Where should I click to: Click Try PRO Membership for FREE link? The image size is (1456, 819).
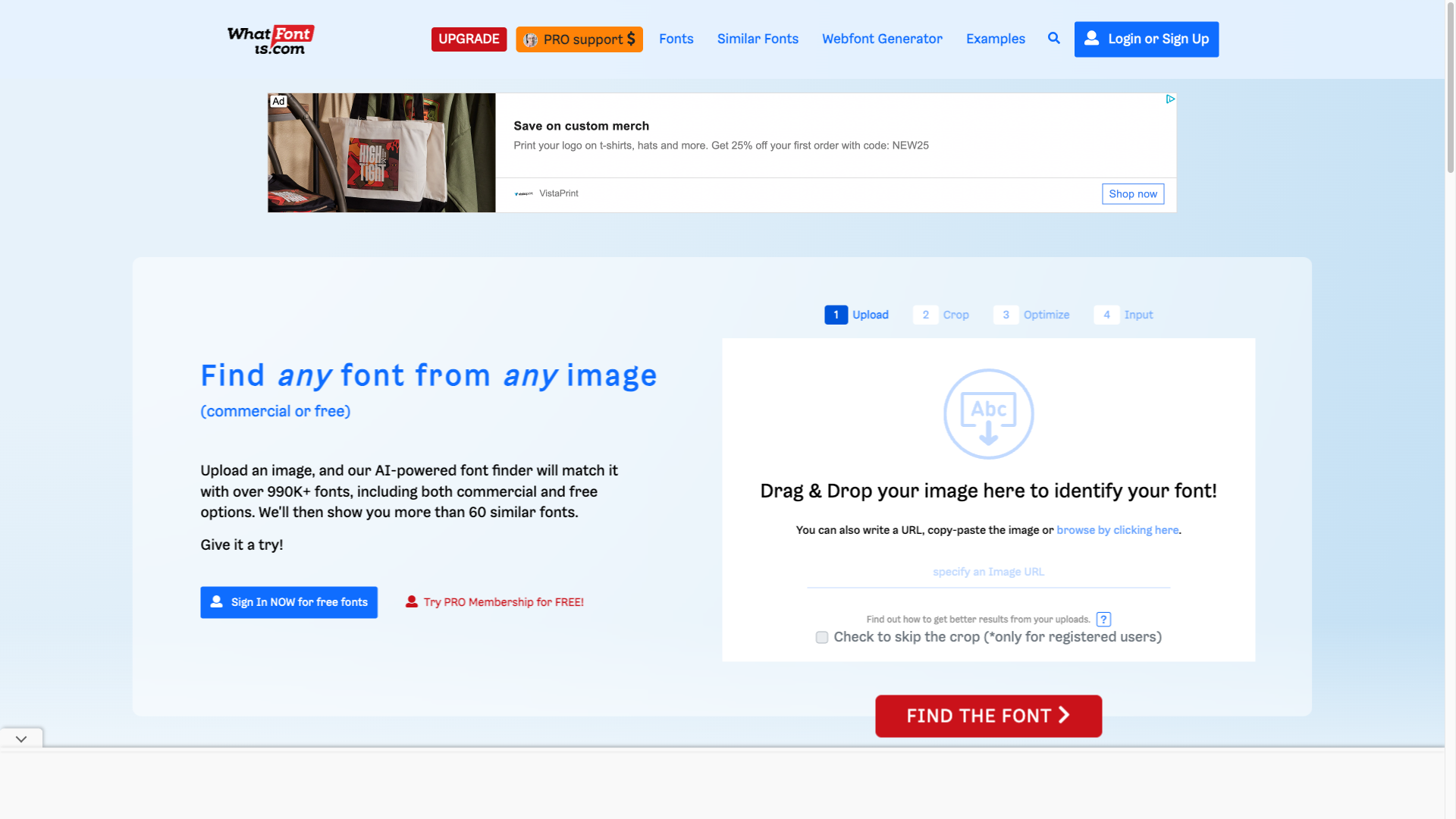[494, 602]
